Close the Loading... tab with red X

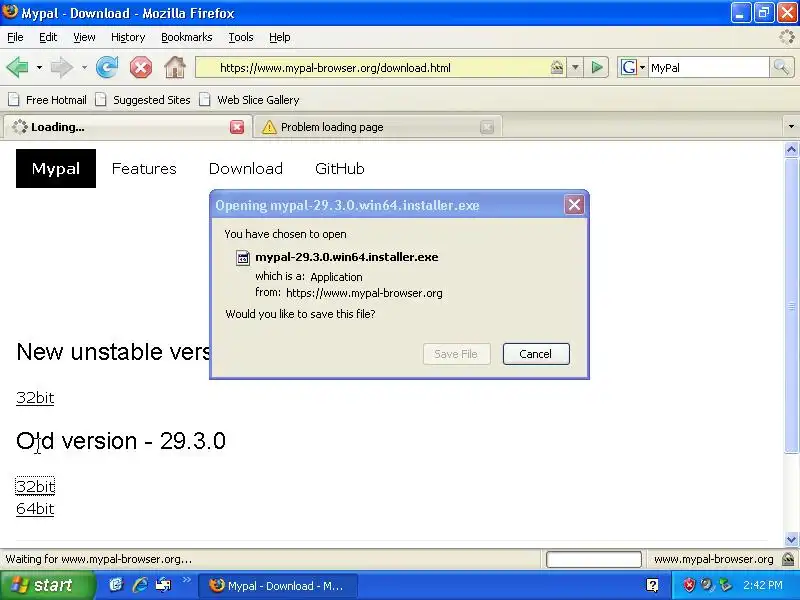237,127
